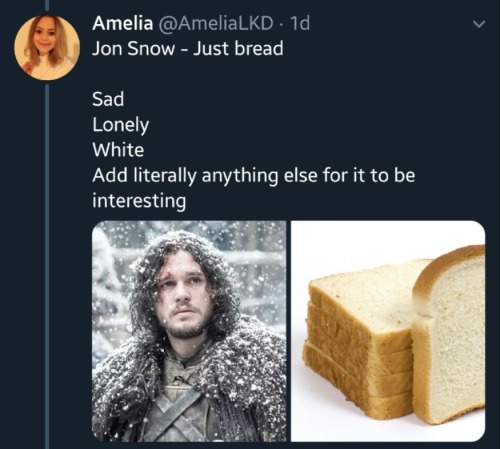The image size is (500, 449).
Task: Click Jon Snow's face in photo
Action: coord(184,297)
